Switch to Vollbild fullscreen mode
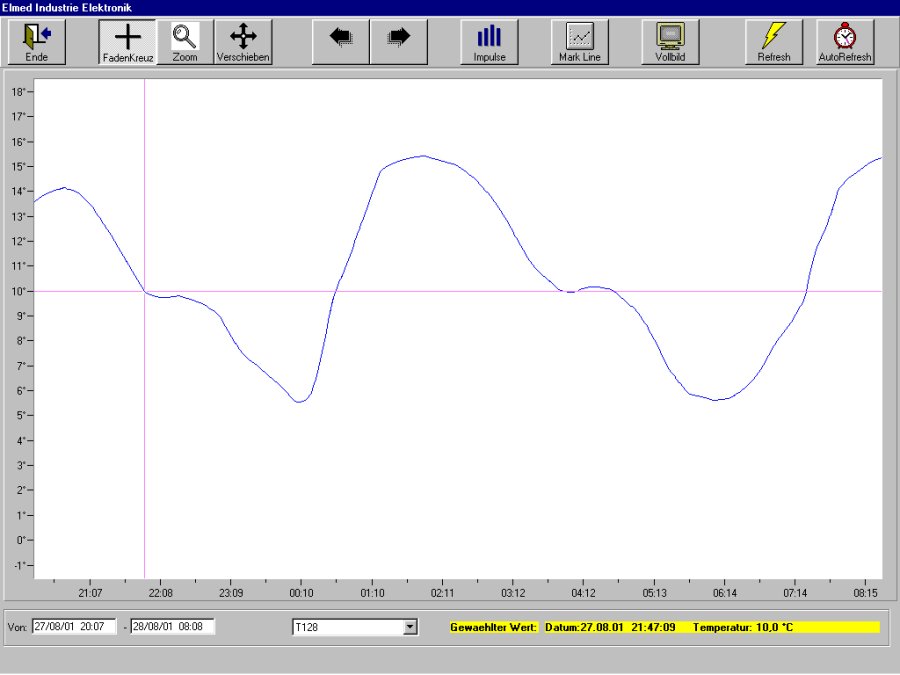Screen dimensions: 900x675 pos(669,42)
